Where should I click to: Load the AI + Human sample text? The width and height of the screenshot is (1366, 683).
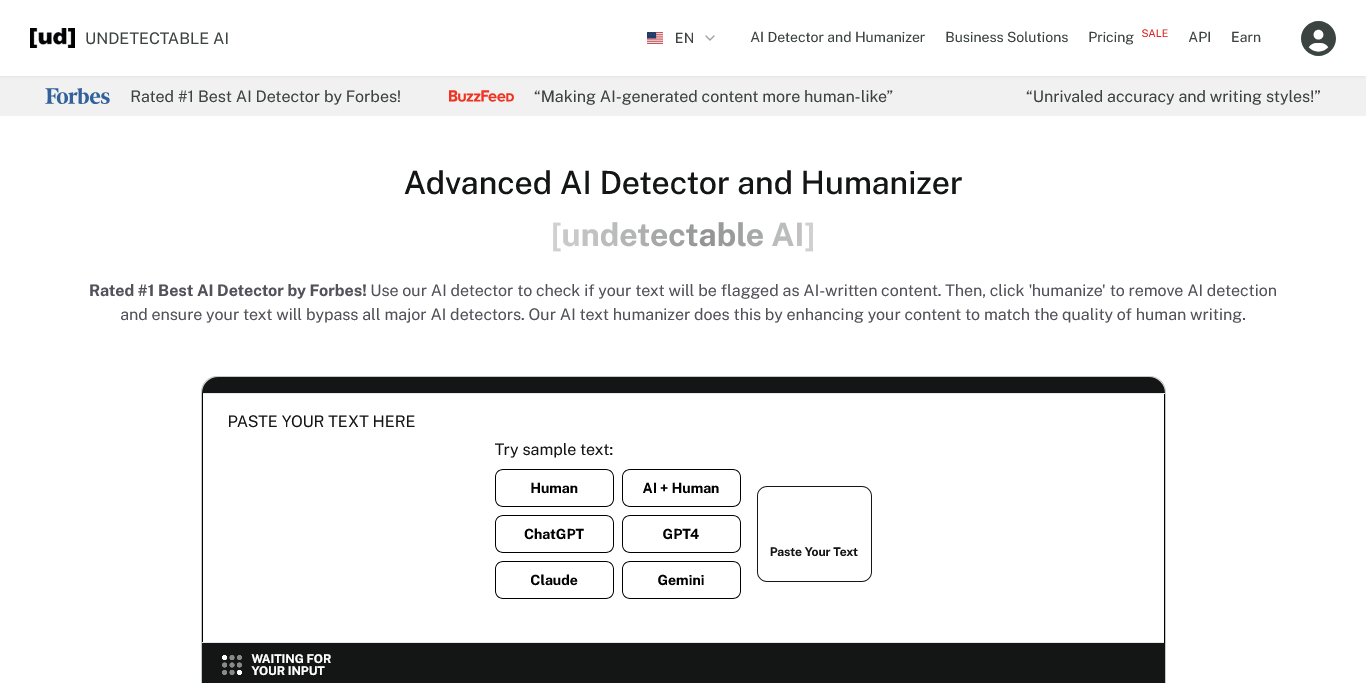681,488
